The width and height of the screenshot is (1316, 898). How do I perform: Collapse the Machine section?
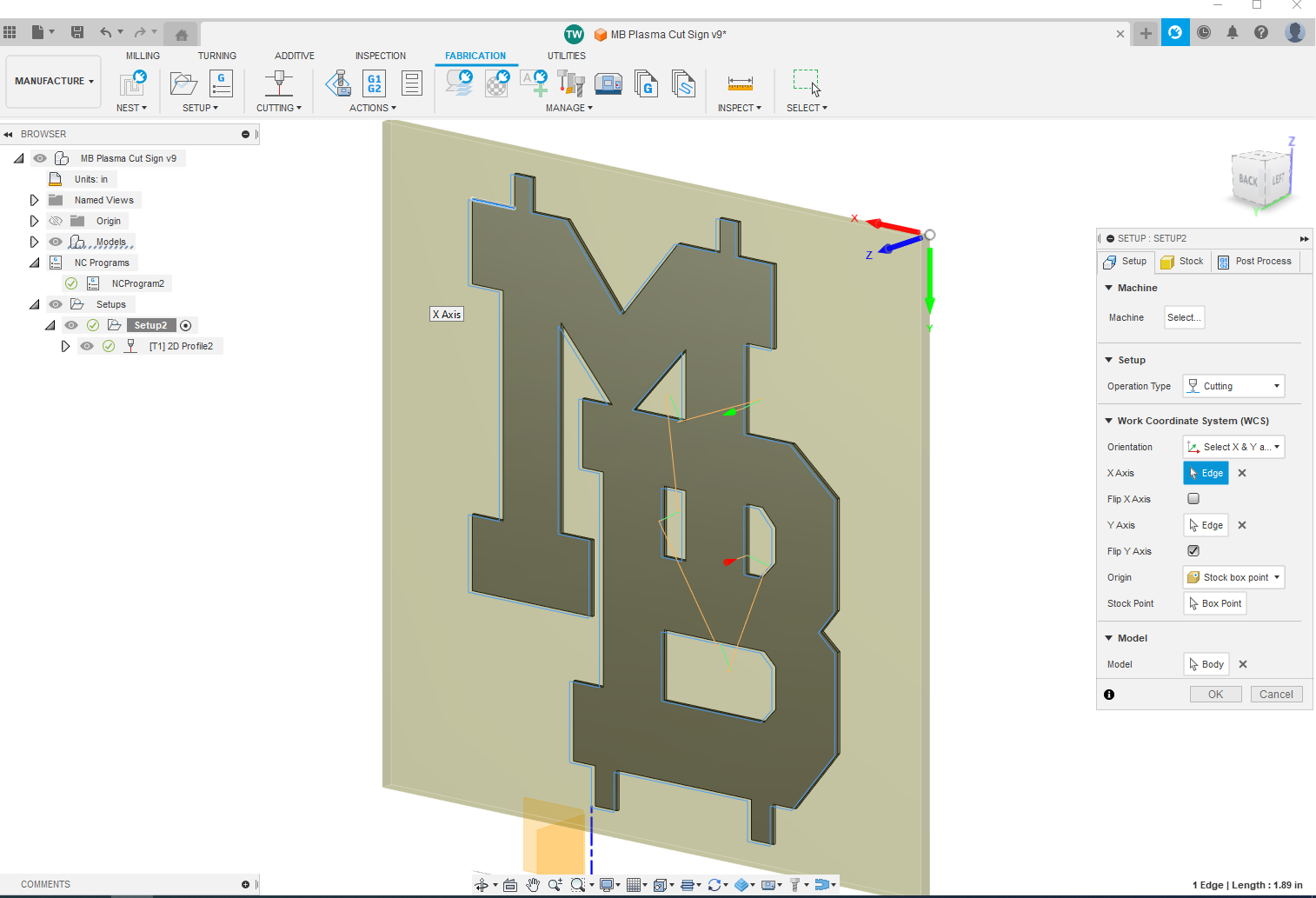point(1109,288)
